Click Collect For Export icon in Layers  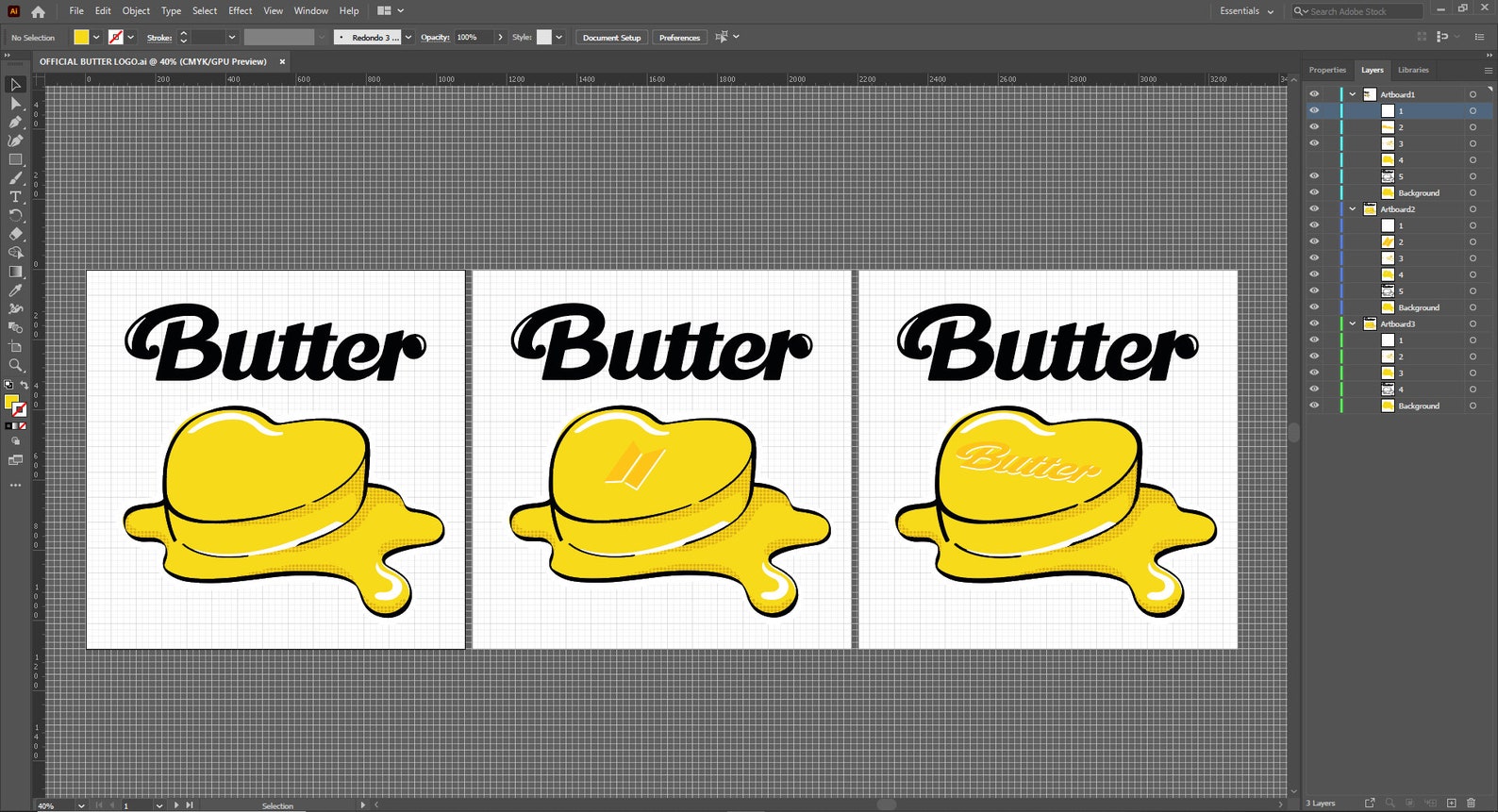tap(1370, 803)
